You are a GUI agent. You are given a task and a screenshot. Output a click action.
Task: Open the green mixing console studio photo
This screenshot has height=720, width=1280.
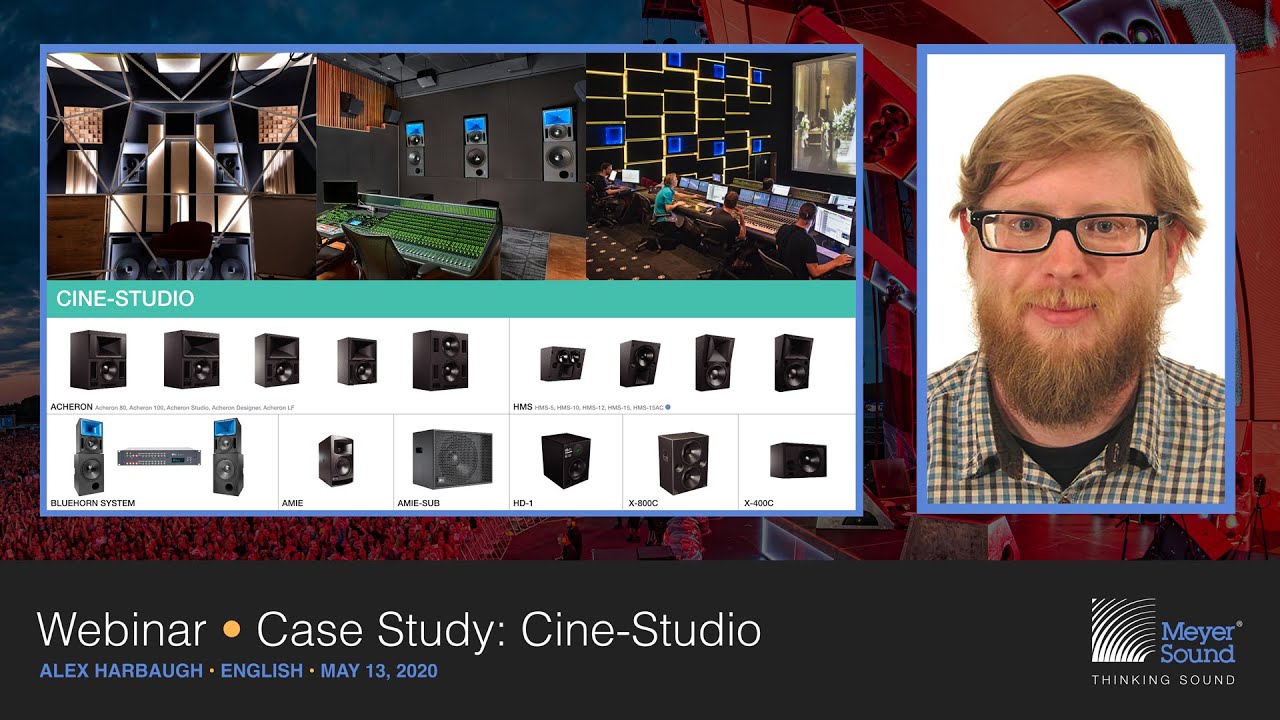coord(451,167)
